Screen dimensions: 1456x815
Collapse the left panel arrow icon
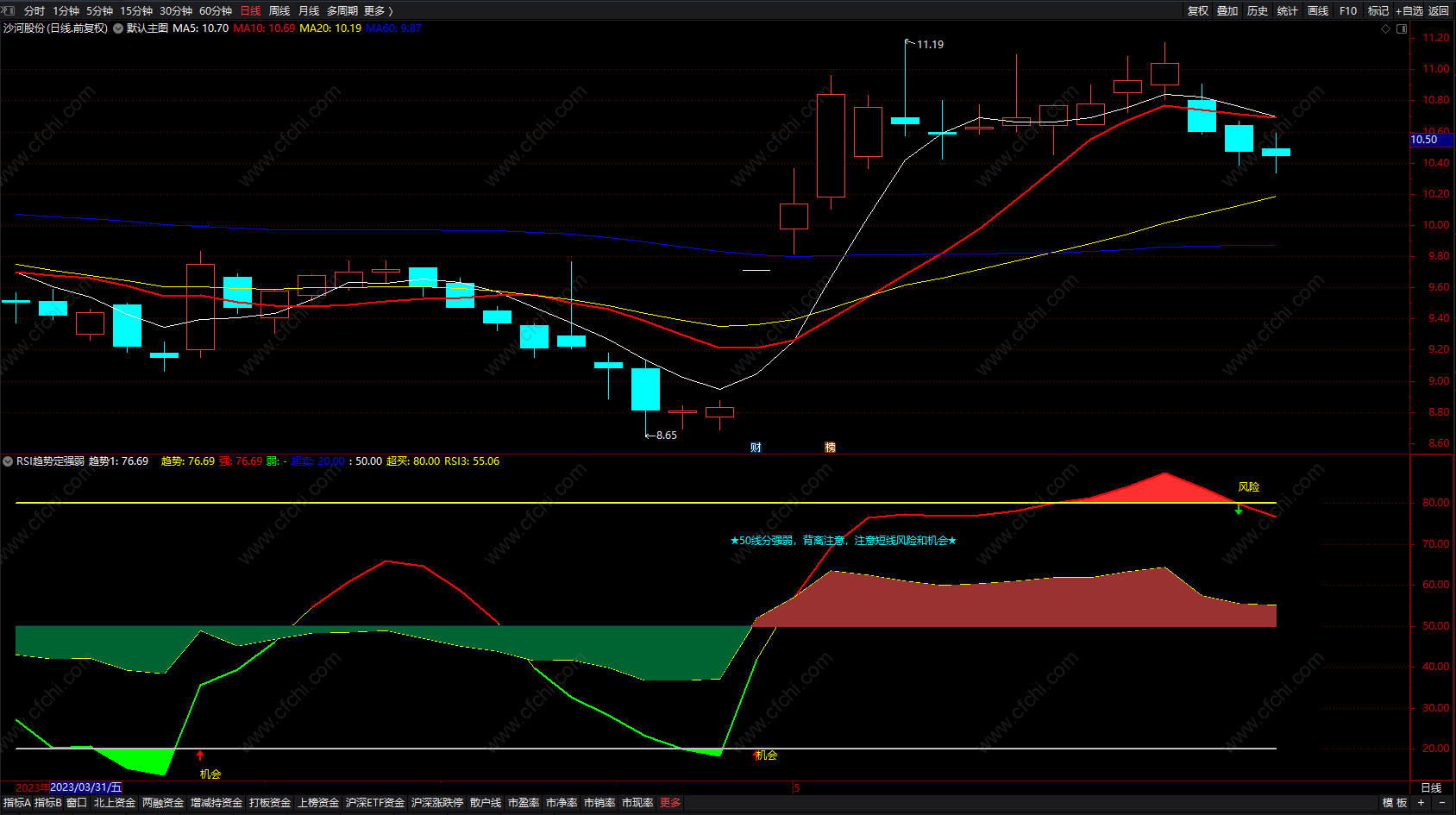pyautogui.click(x=9, y=10)
